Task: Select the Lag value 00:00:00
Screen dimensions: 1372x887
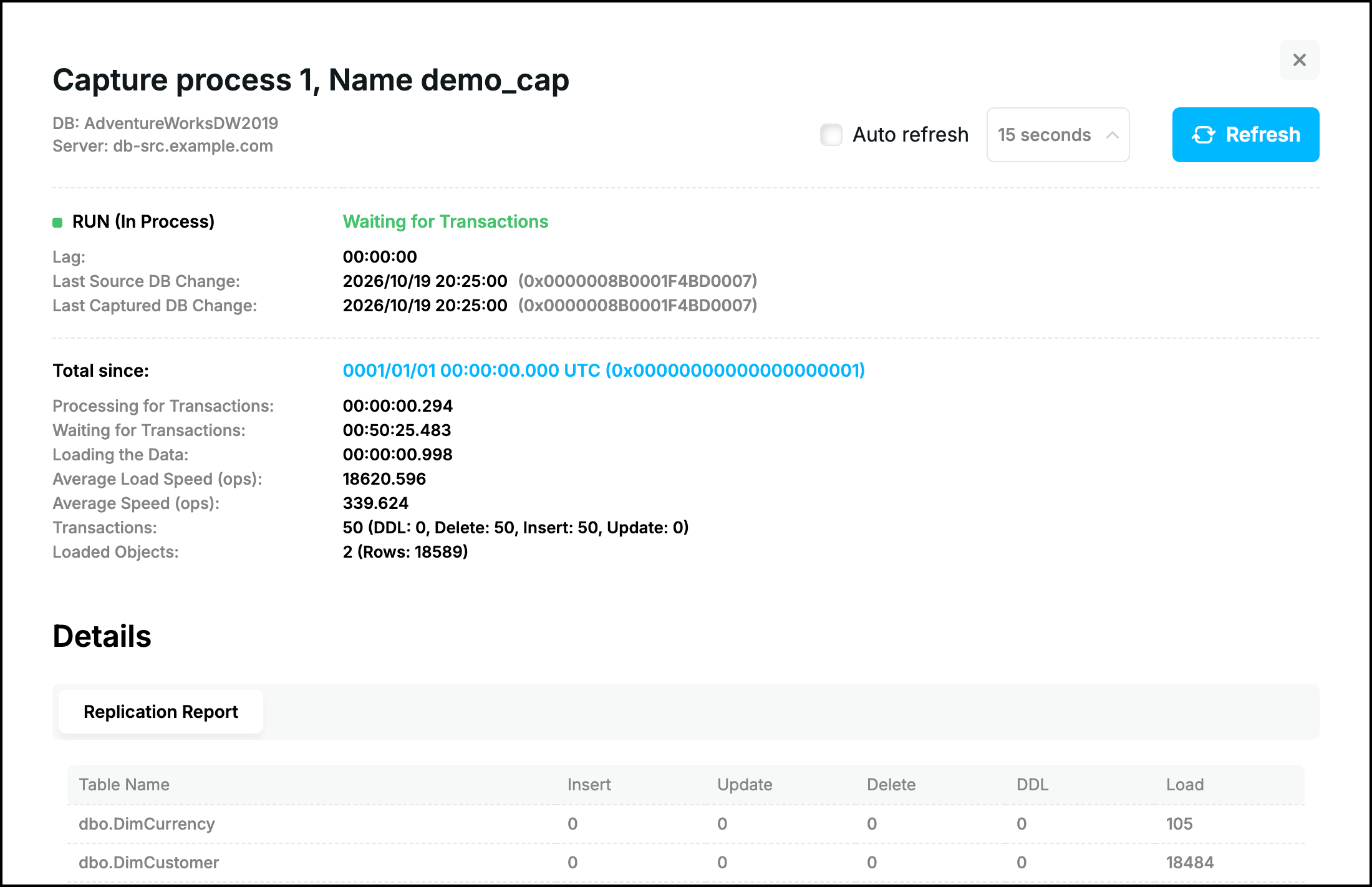Action: click(x=380, y=257)
